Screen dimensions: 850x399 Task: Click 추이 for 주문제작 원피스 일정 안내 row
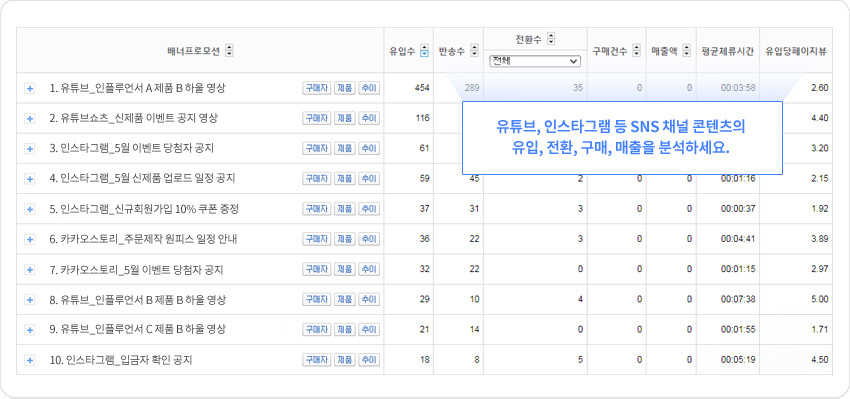[369, 239]
